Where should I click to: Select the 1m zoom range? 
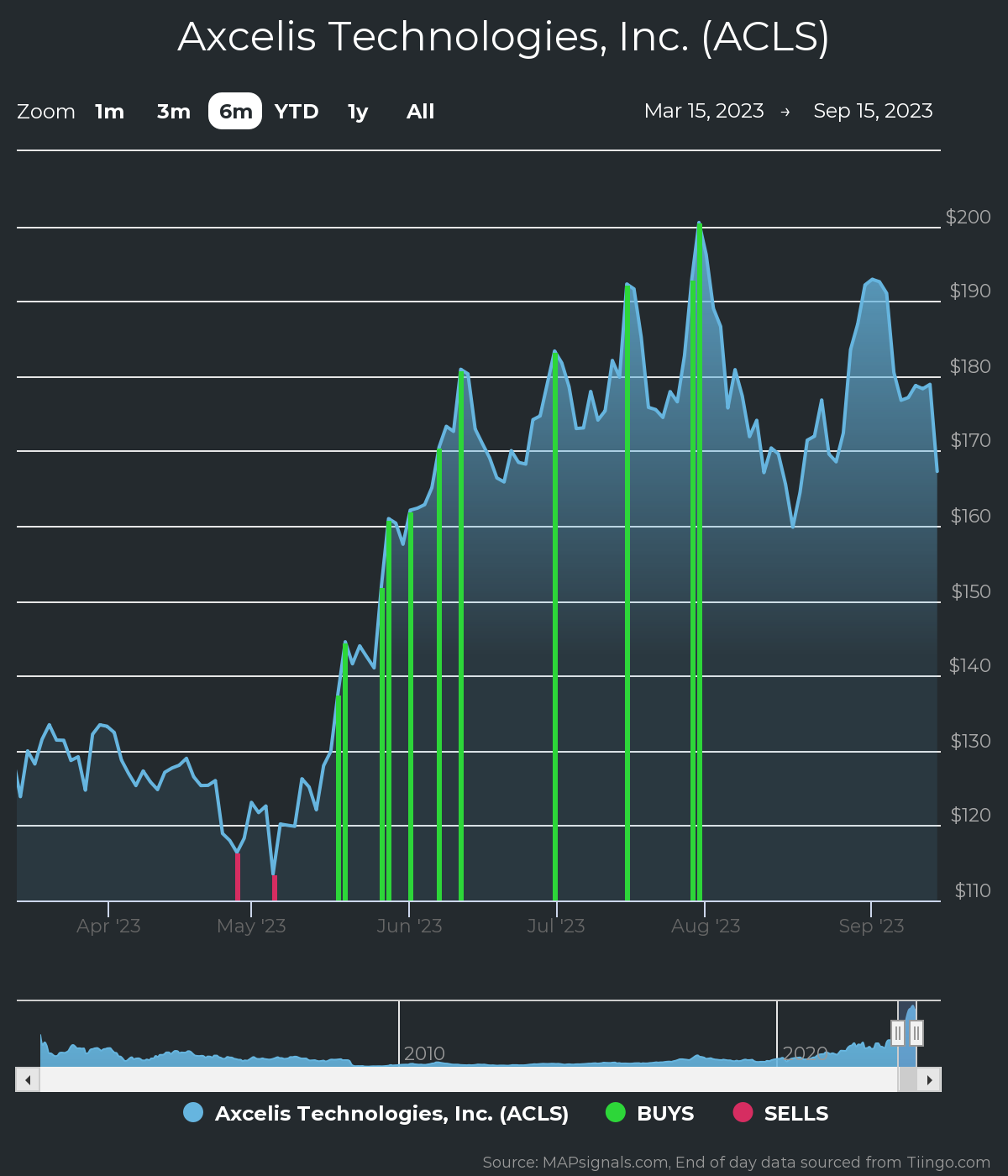point(109,112)
